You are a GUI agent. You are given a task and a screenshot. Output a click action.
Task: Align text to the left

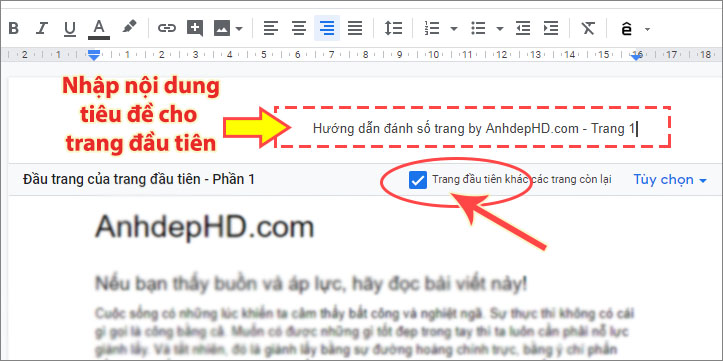point(271,29)
